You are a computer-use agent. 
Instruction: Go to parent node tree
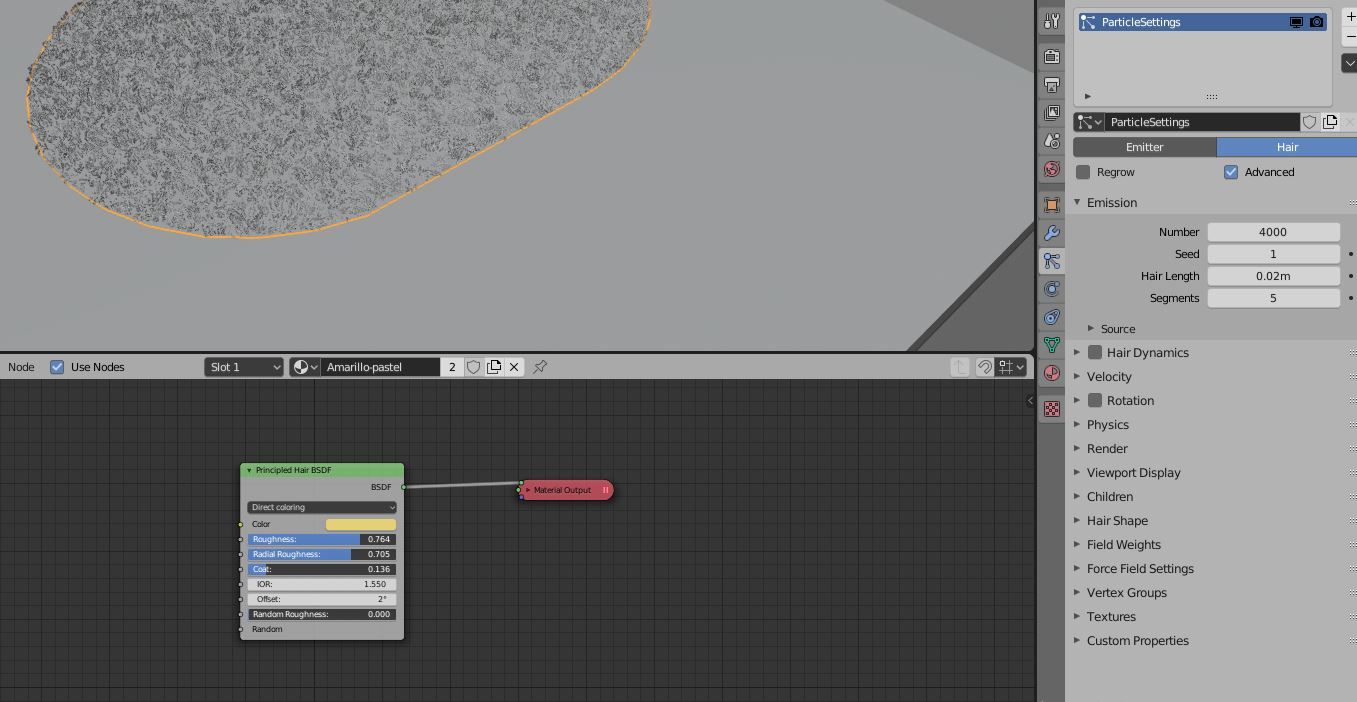click(960, 367)
